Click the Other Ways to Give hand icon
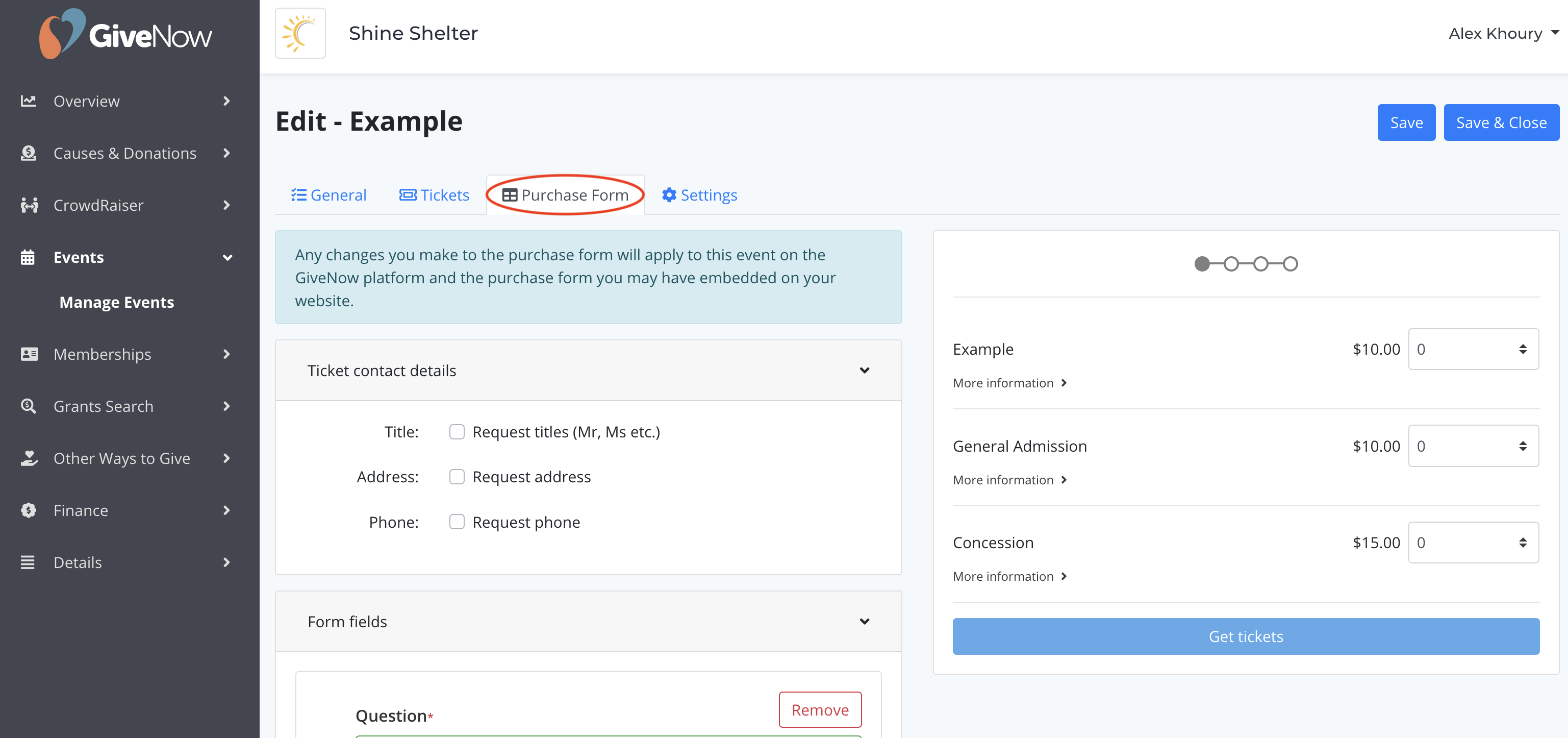This screenshot has width=1568, height=738. 29,458
